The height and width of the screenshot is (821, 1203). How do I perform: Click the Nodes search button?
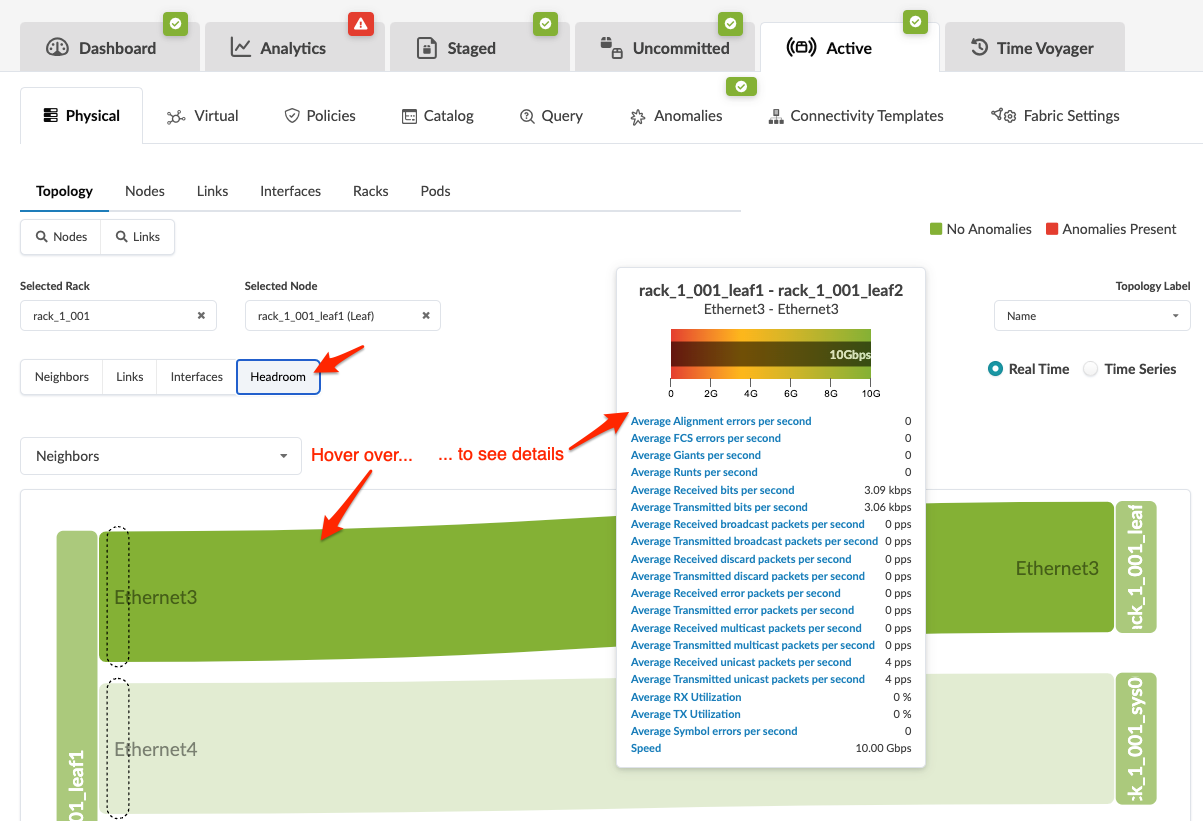[x=61, y=237]
